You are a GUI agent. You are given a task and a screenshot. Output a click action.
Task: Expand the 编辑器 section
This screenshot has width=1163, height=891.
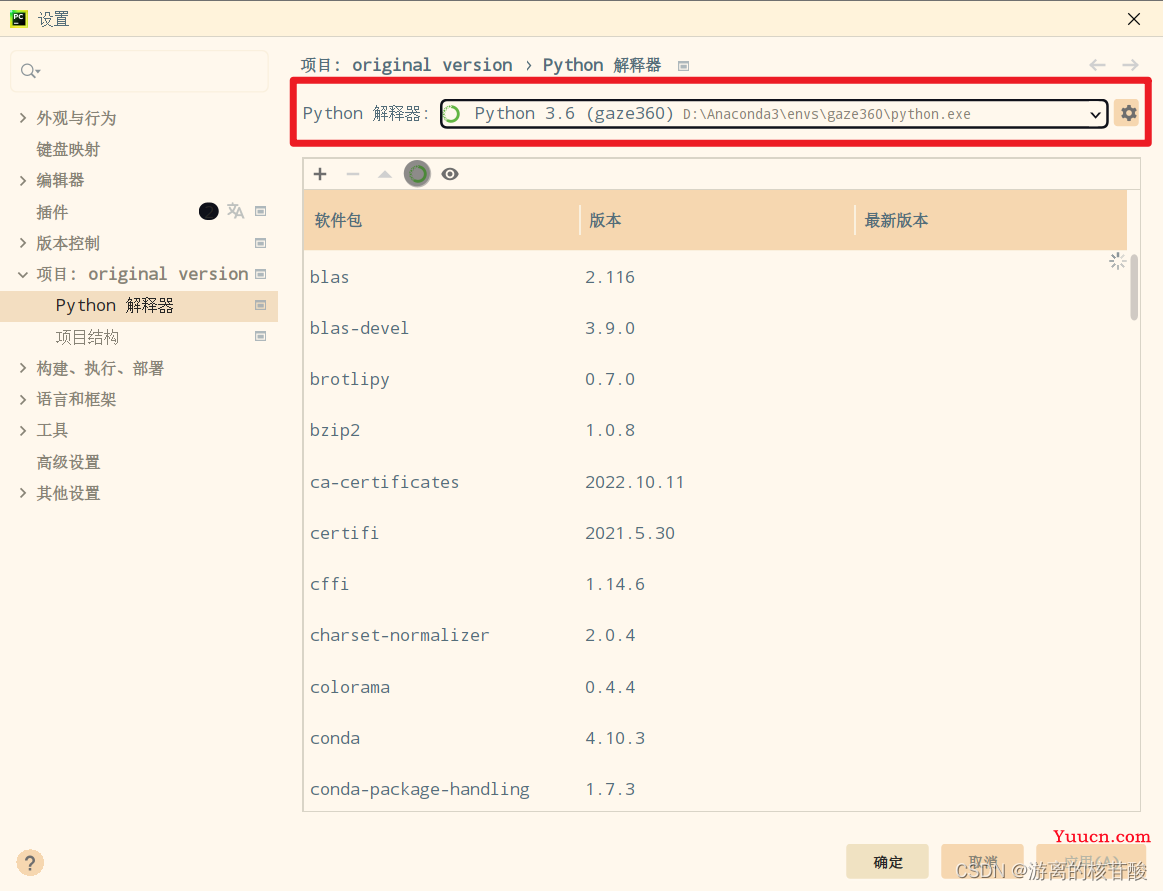(x=22, y=180)
